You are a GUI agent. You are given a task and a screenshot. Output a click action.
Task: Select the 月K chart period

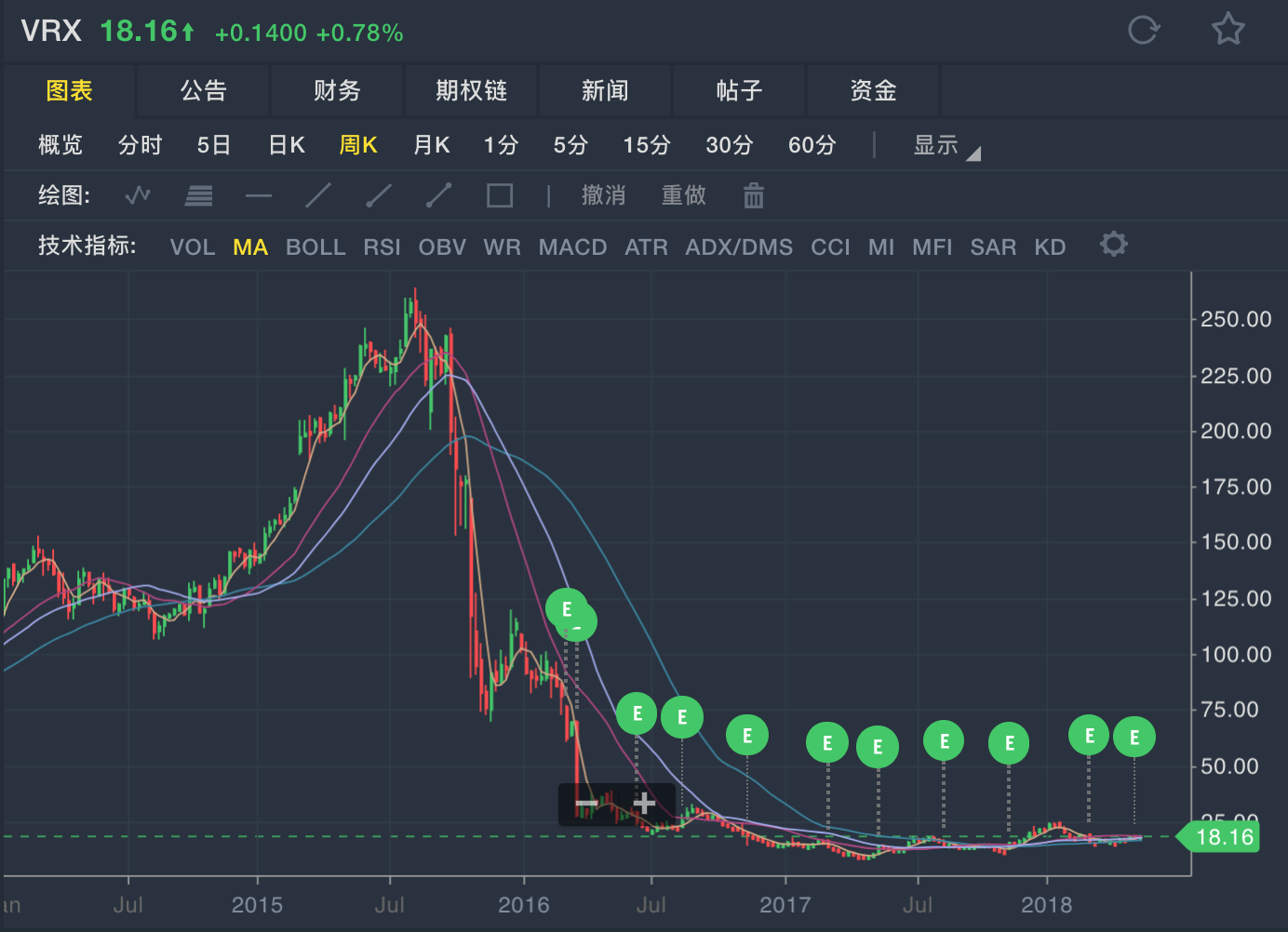(x=432, y=145)
